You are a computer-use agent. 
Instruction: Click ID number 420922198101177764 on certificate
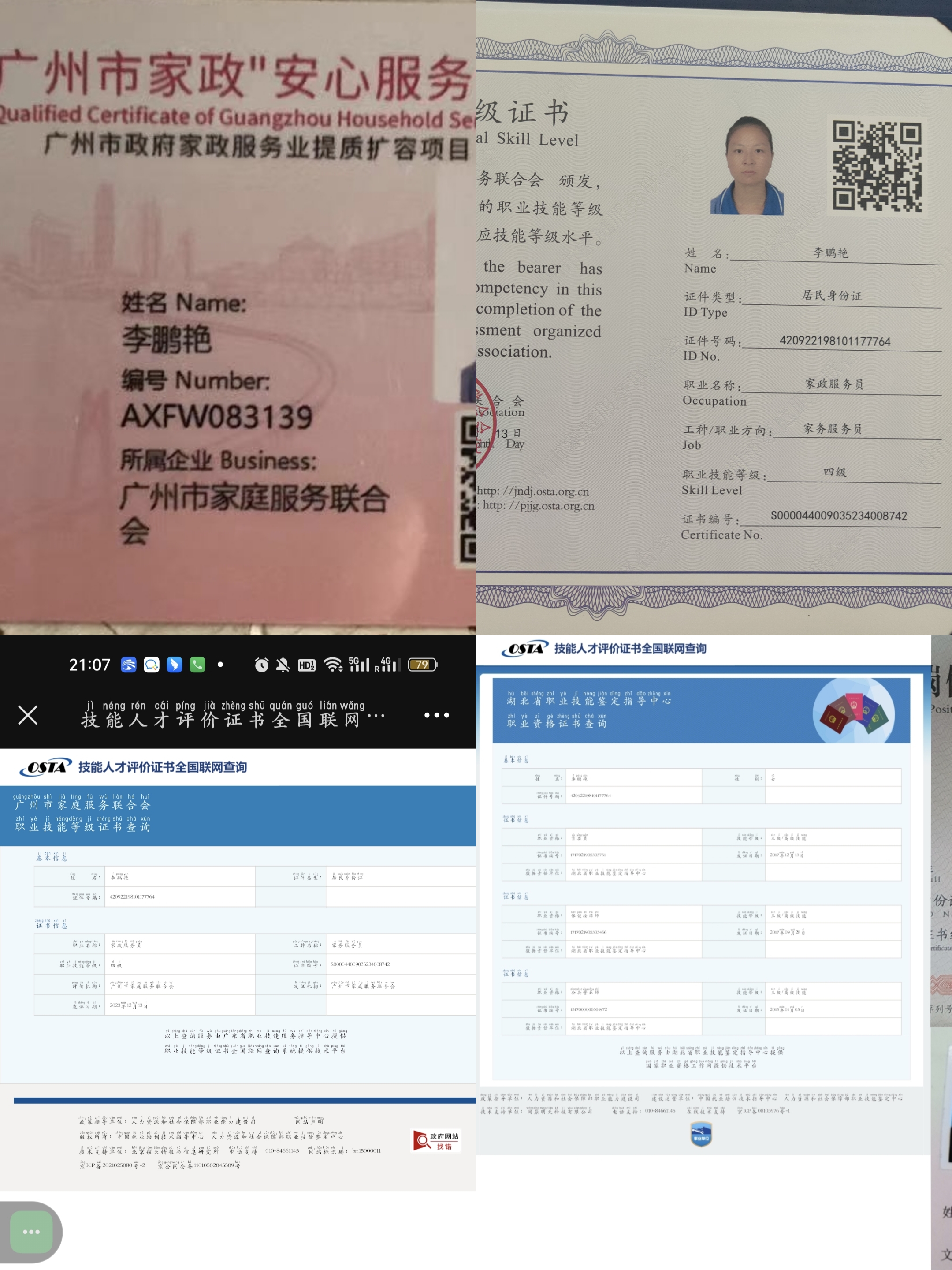pyautogui.click(x=835, y=341)
